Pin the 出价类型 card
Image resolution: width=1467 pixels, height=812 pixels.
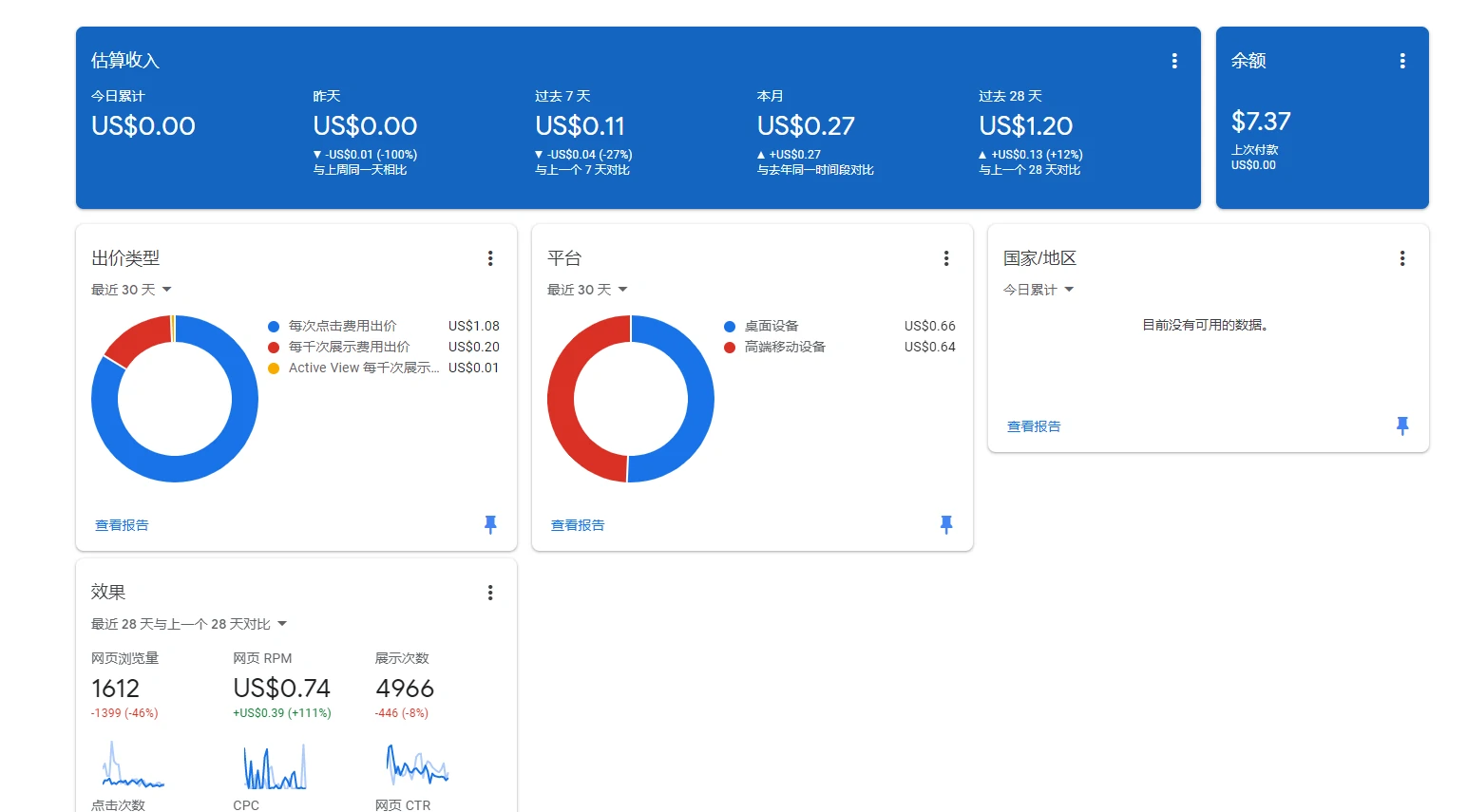click(490, 524)
